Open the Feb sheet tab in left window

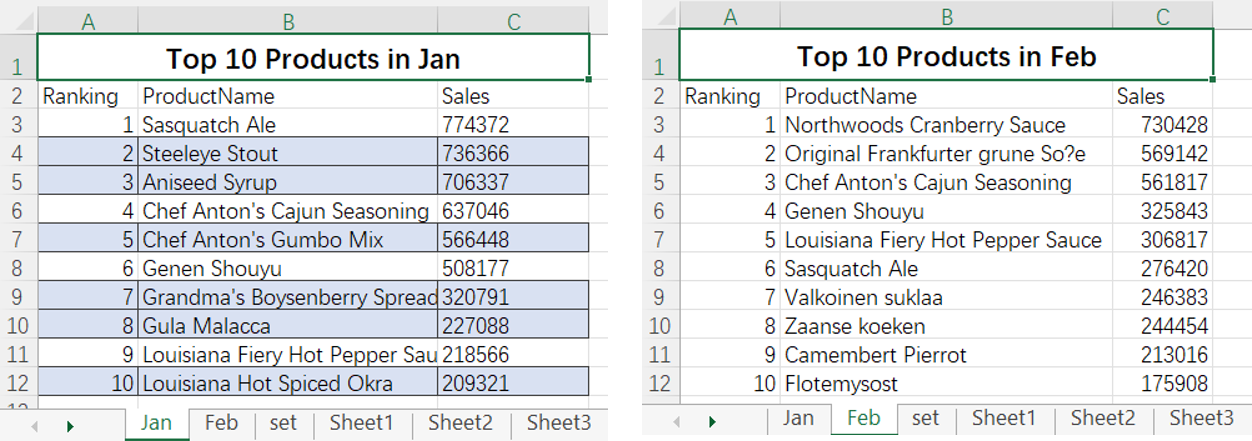point(221,423)
